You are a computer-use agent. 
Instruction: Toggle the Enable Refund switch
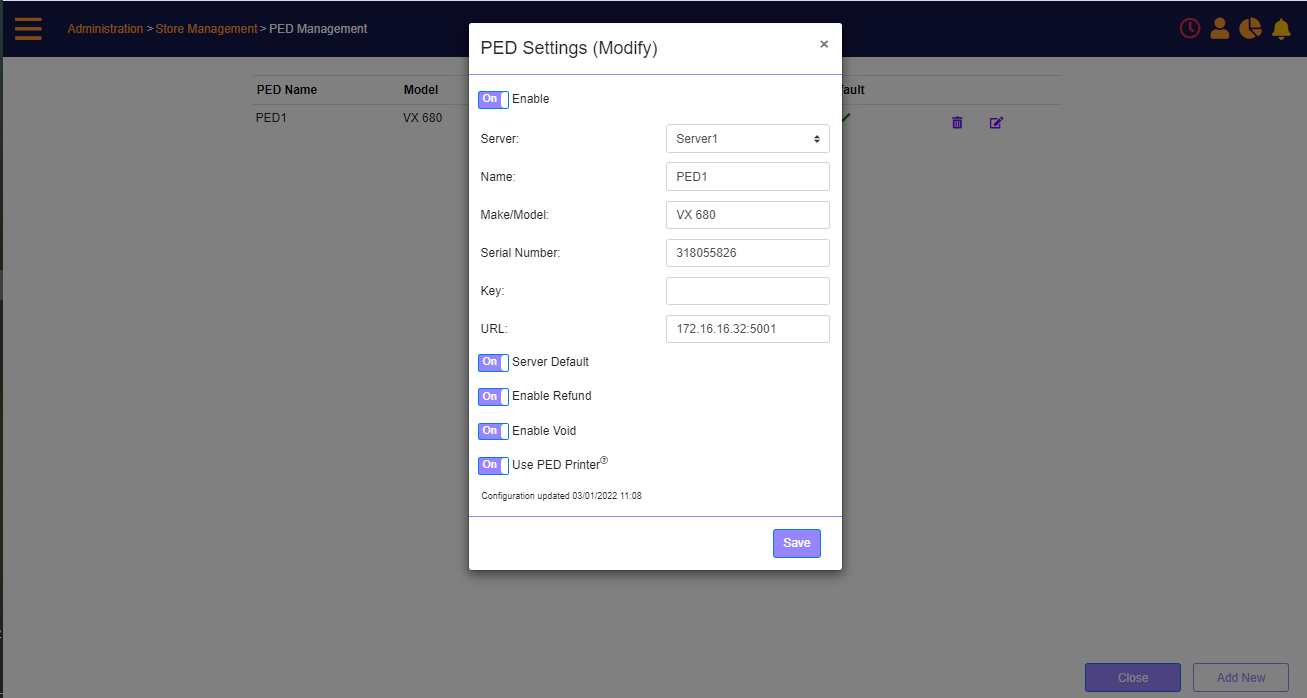point(493,396)
